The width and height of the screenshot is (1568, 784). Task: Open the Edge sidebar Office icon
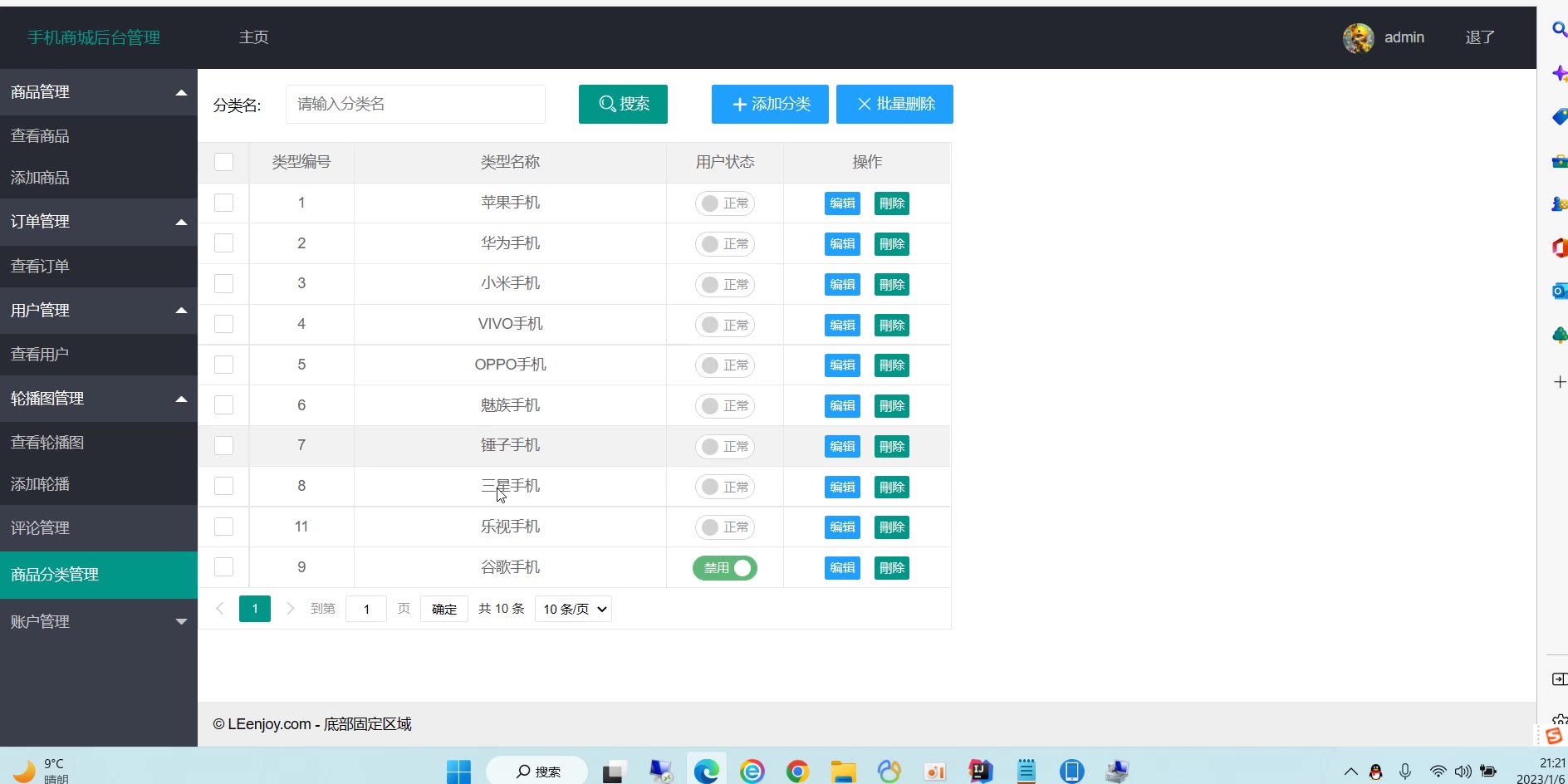[1560, 247]
